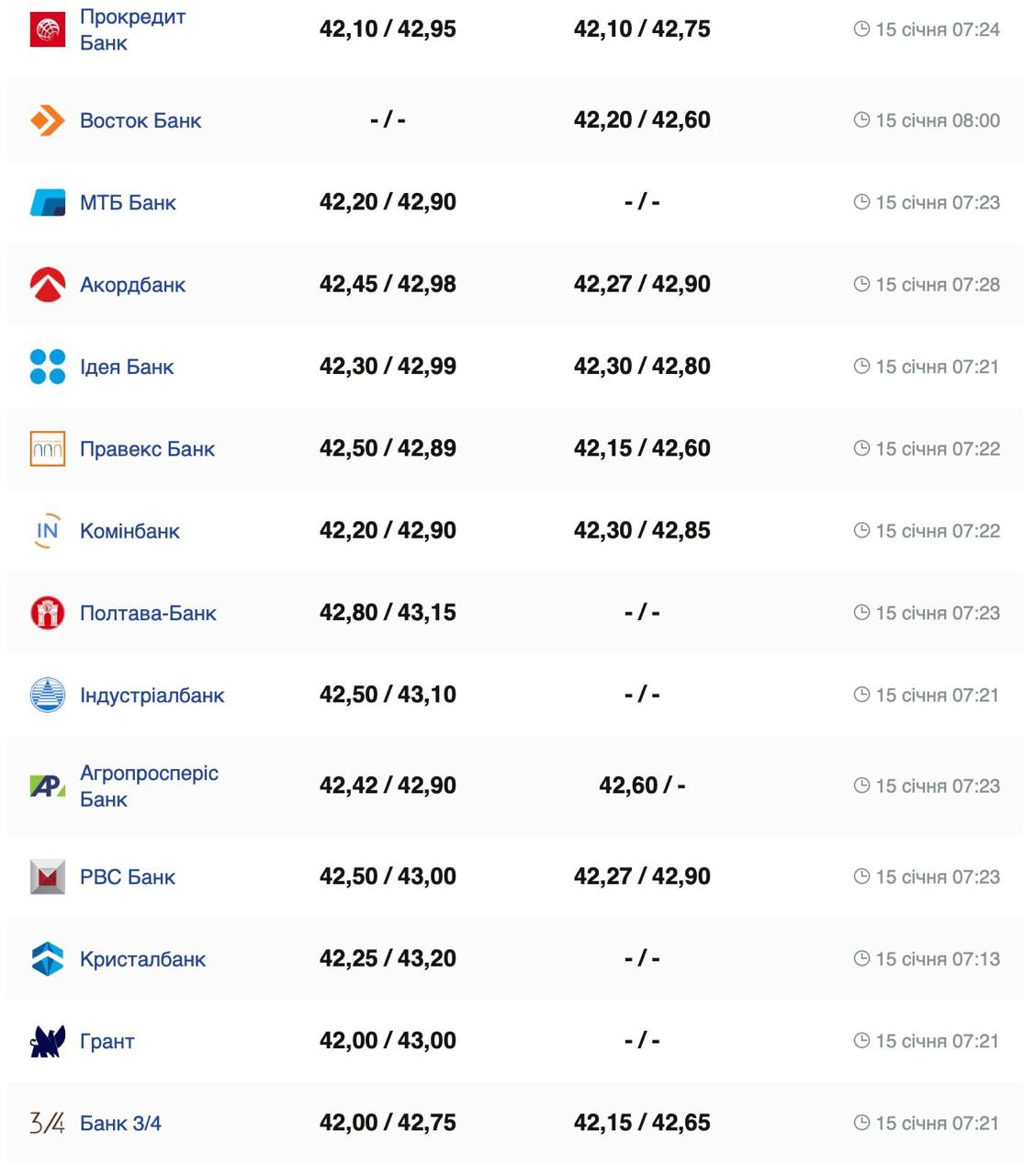Screen dimensions: 1035x1176
Task: Open the Акордбанк bank name link
Action: pos(132,285)
